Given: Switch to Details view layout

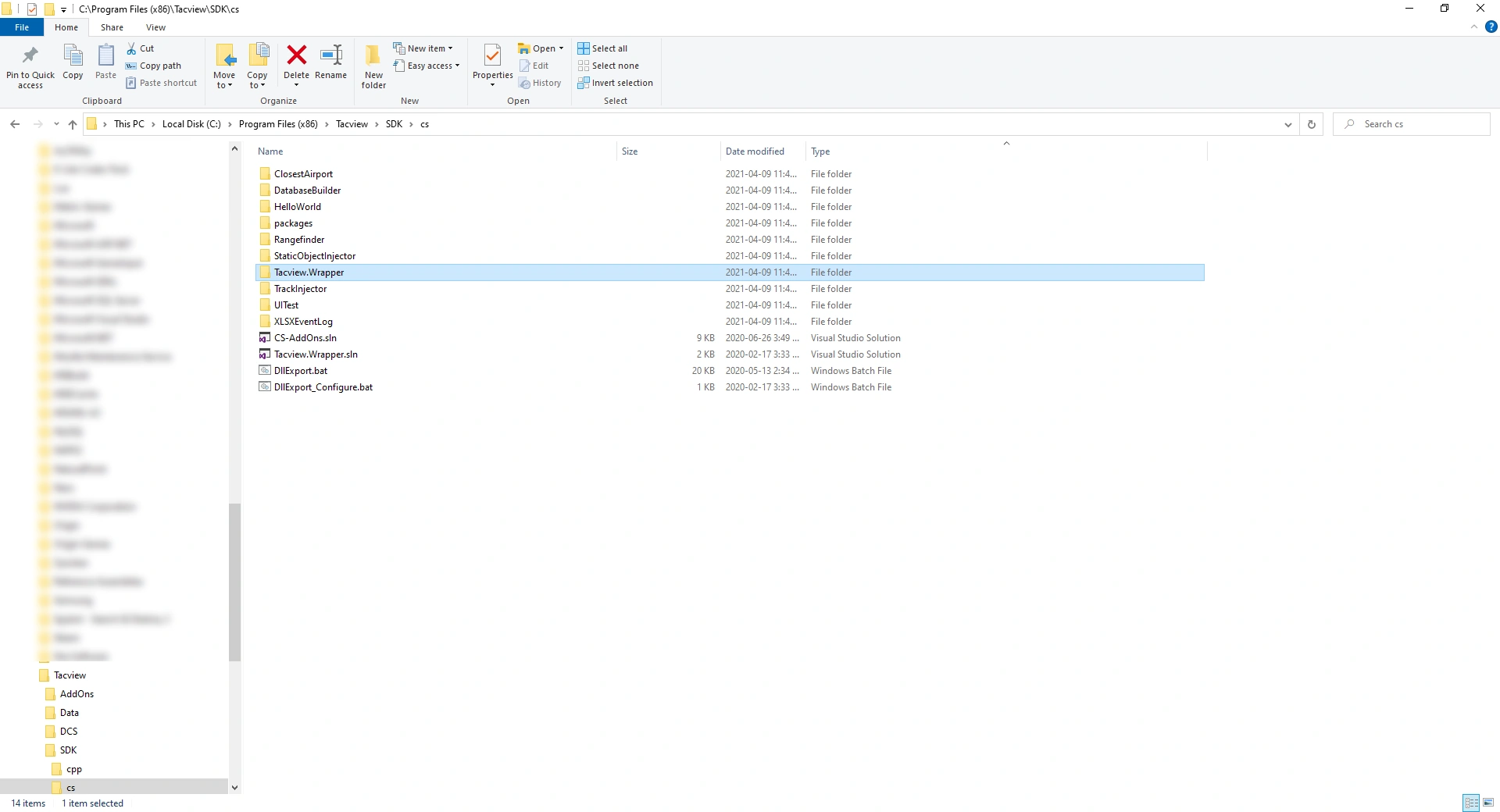Looking at the screenshot, I should click(1472, 803).
